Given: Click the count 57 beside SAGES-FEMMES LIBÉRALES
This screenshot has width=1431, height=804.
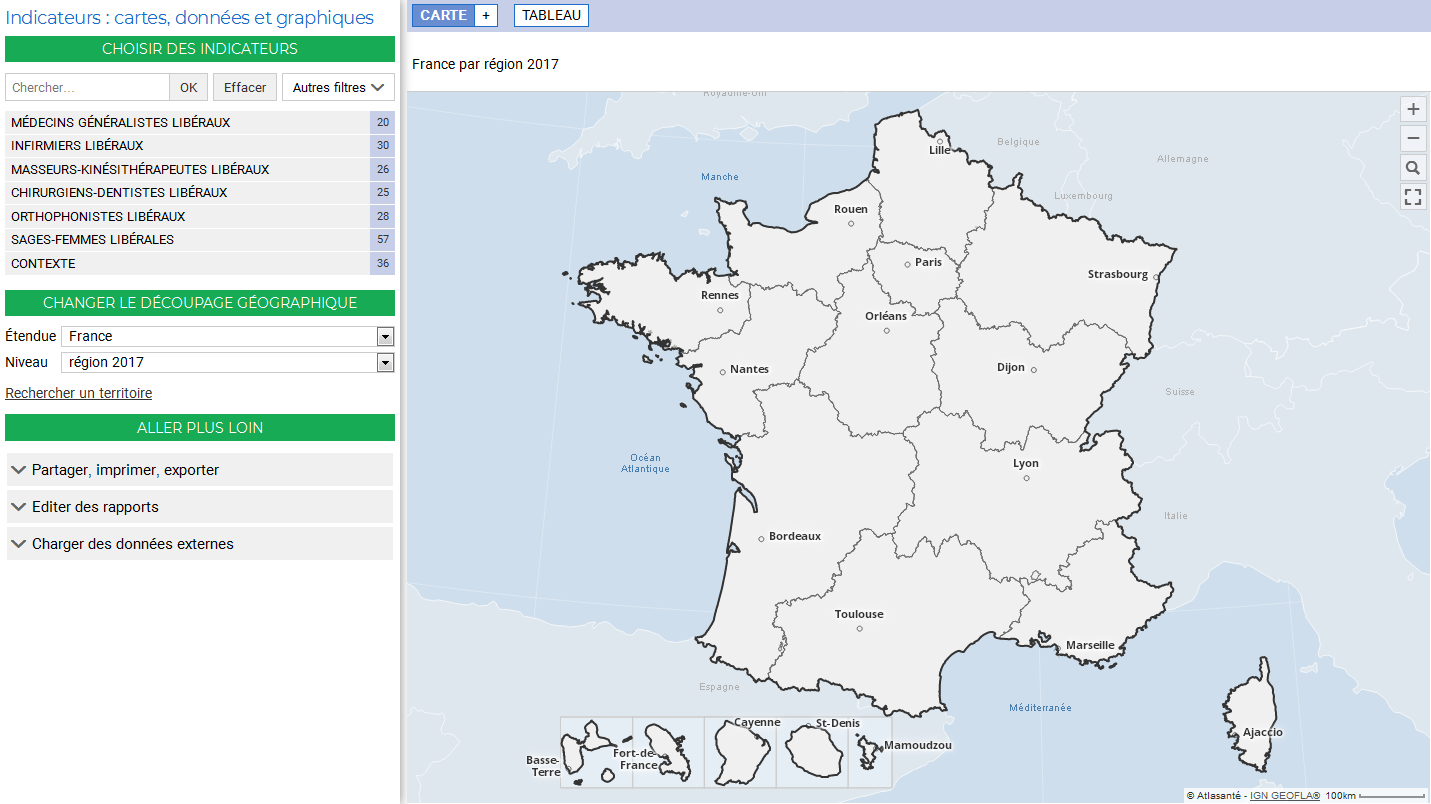Looking at the screenshot, I should [383, 240].
